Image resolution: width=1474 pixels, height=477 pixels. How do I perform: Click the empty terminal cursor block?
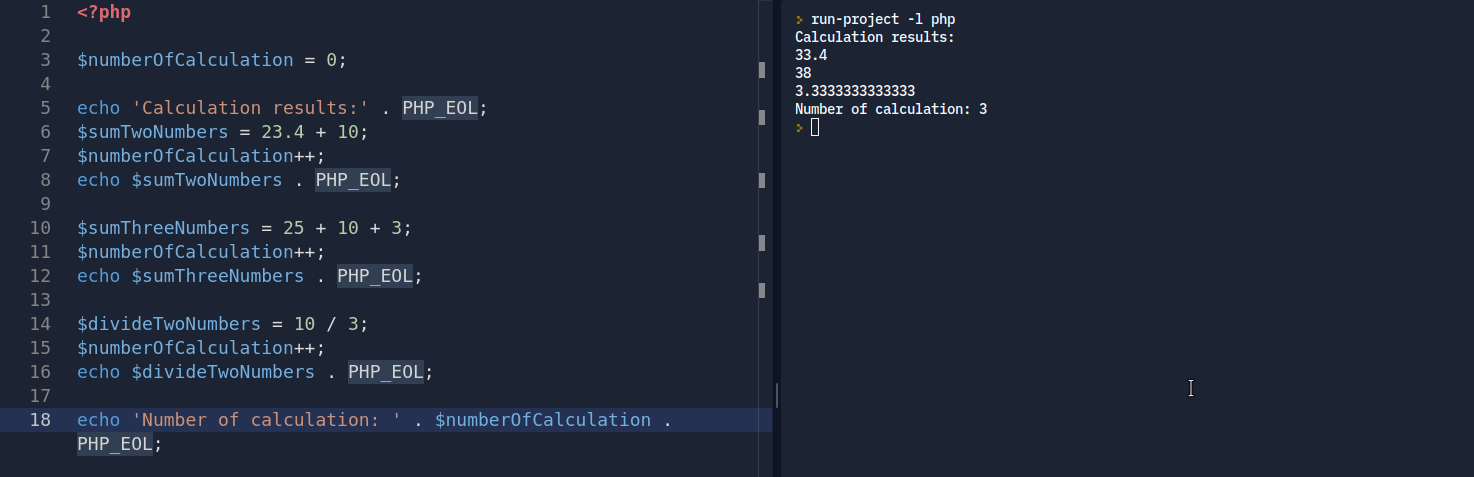click(x=815, y=127)
